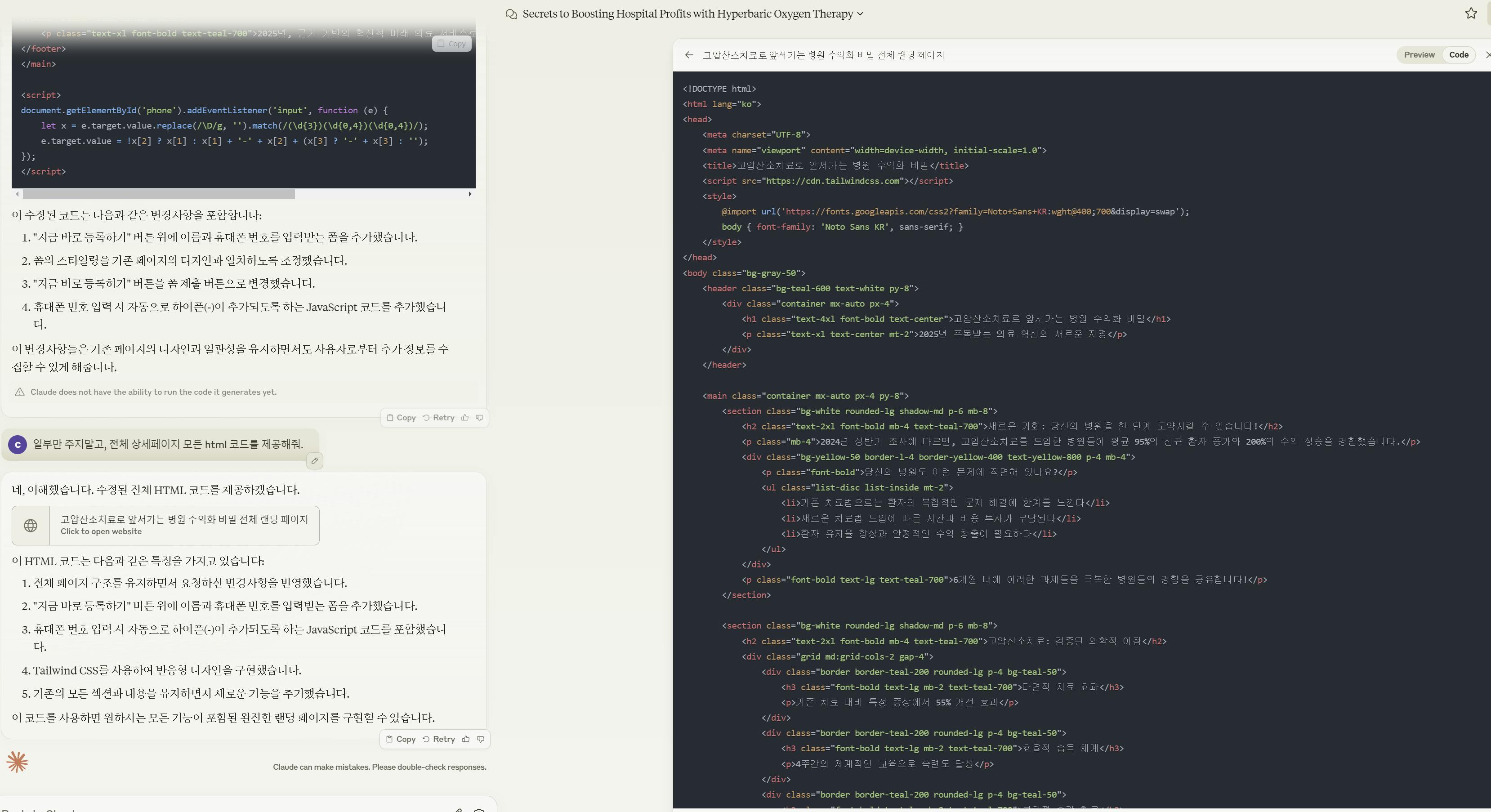Open the conversation title dropdown chevron

click(860, 14)
